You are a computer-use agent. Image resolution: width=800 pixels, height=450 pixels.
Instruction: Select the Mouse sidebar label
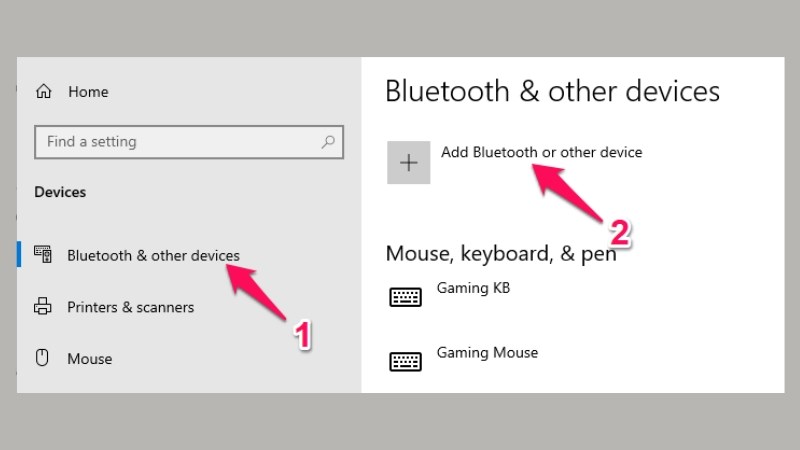pos(89,359)
